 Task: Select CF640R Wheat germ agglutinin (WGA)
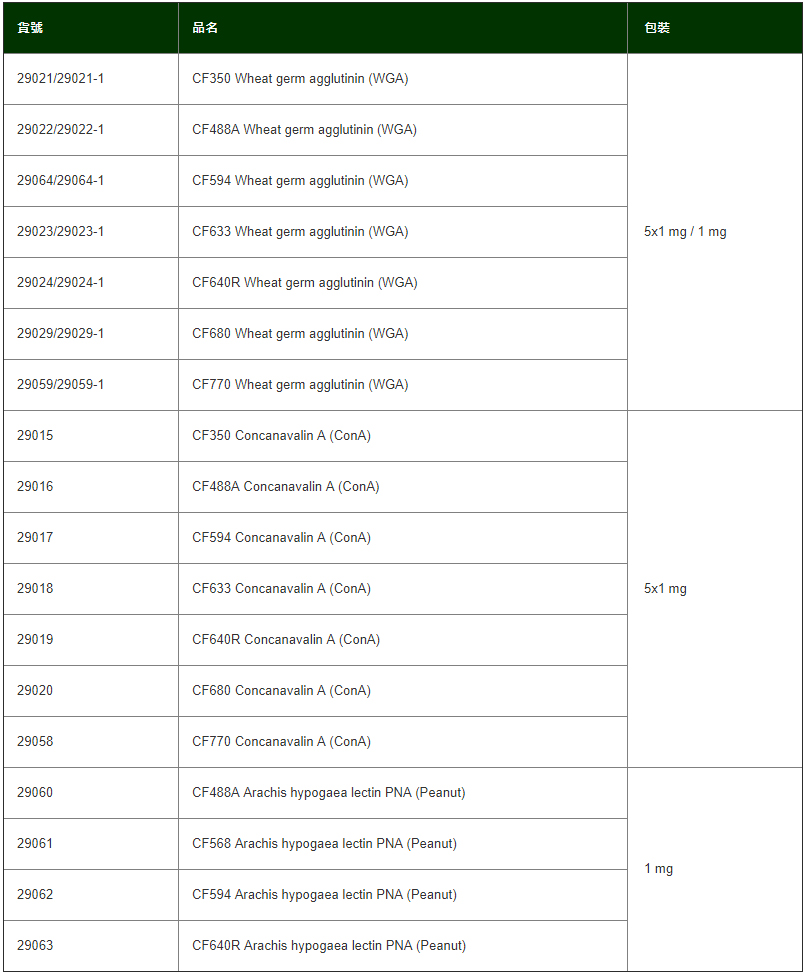point(304,283)
